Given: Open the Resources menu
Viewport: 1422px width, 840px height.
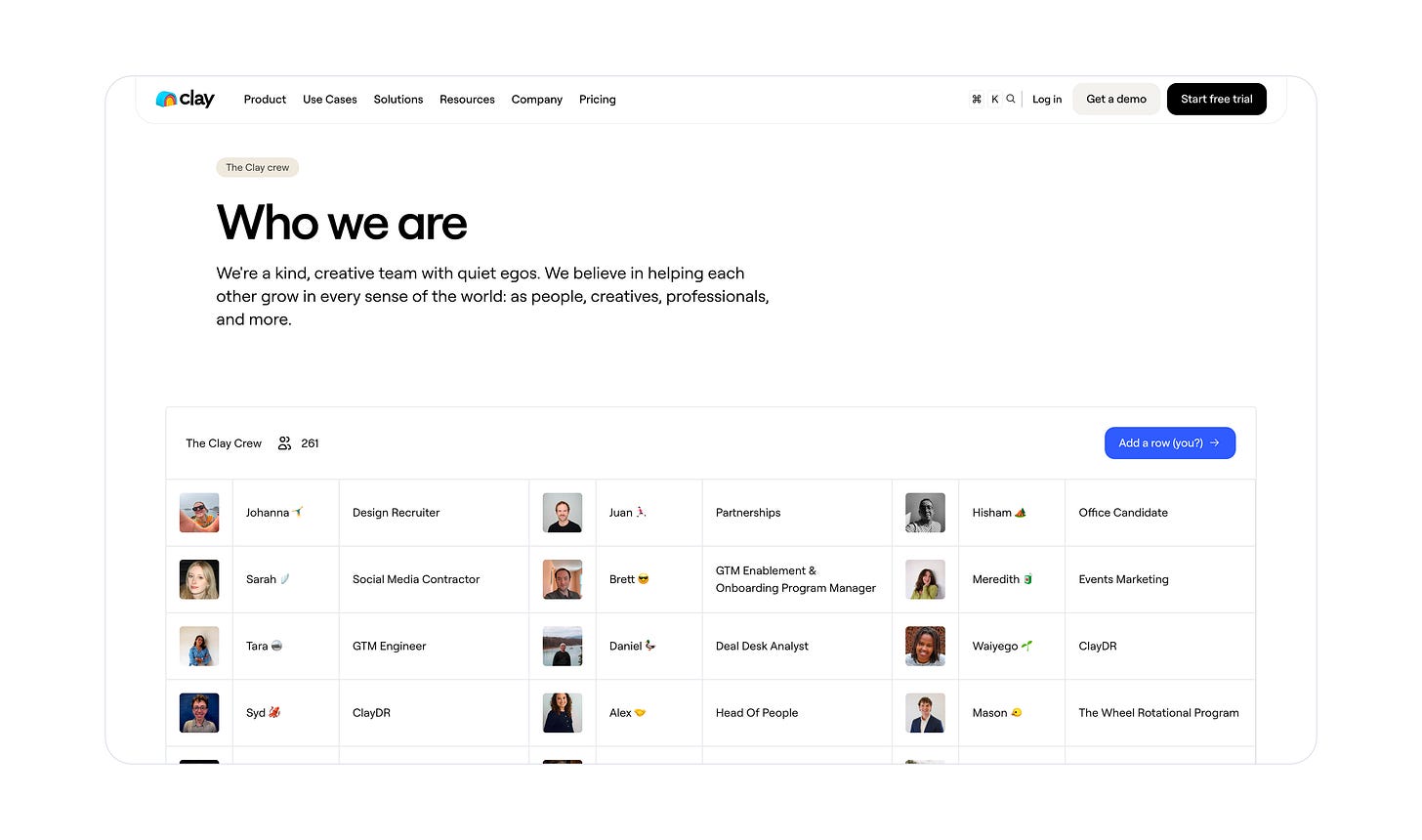Looking at the screenshot, I should coord(467,100).
